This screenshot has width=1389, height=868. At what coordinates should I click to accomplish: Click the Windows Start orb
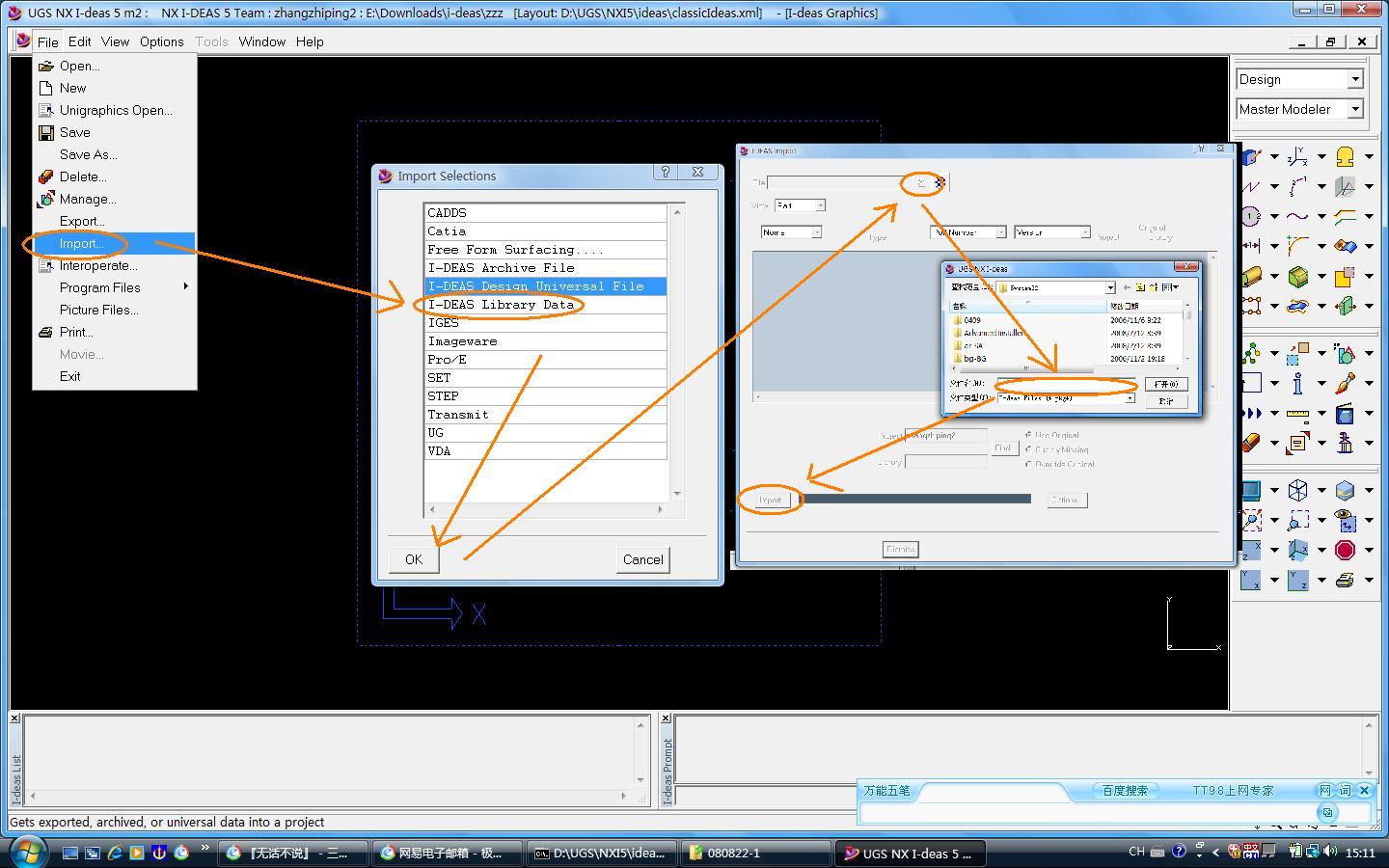click(x=27, y=852)
